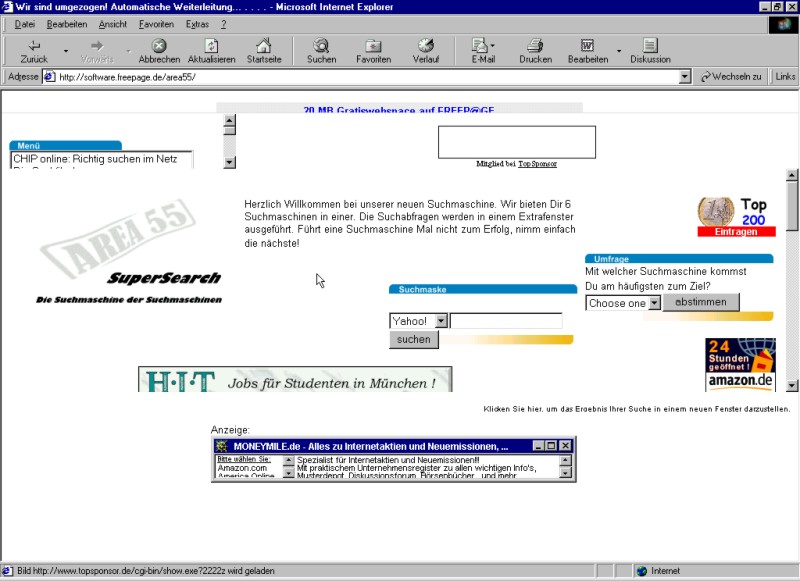Click the H.I.T Jobs für Studenten banner

[295, 379]
